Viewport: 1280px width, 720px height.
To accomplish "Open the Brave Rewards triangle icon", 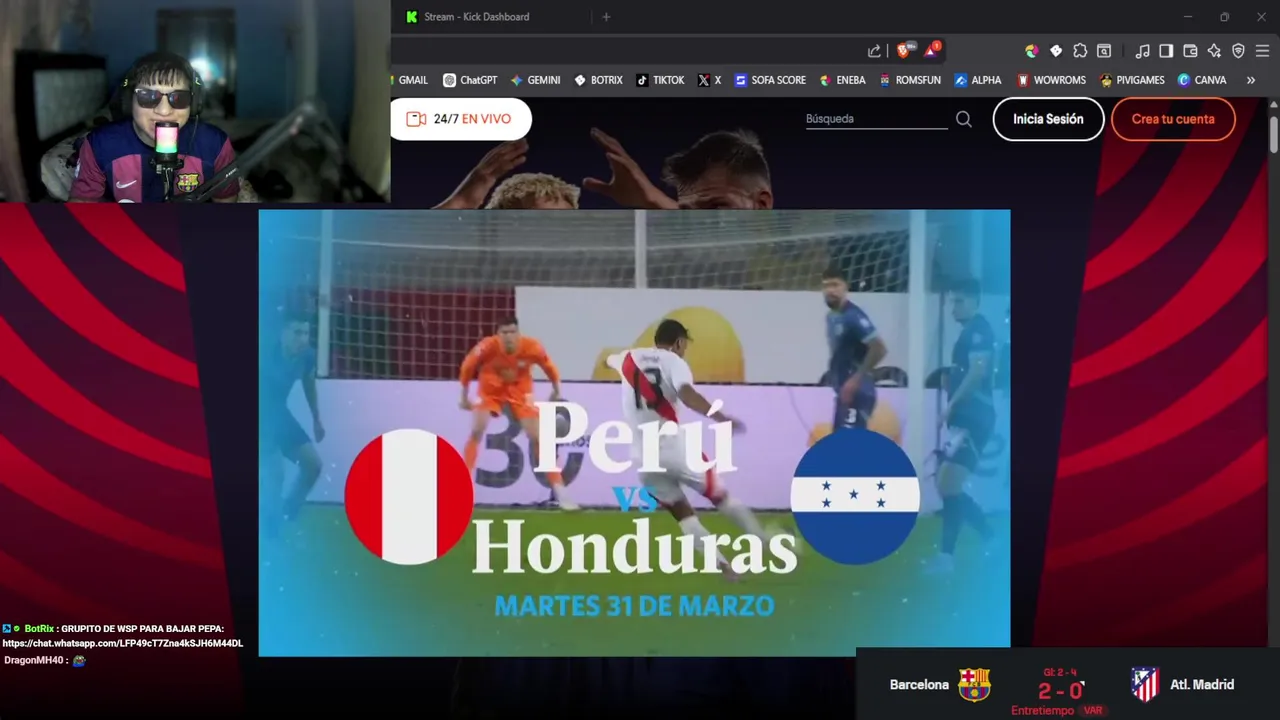I will click(932, 50).
